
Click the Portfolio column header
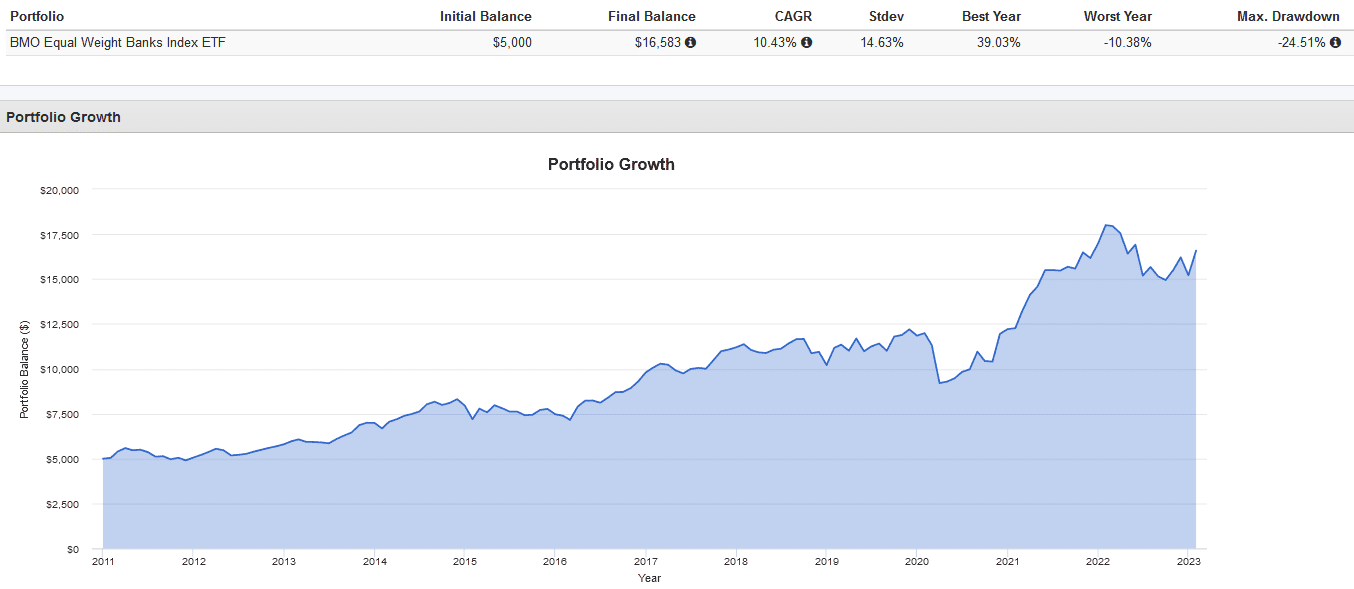(x=36, y=16)
